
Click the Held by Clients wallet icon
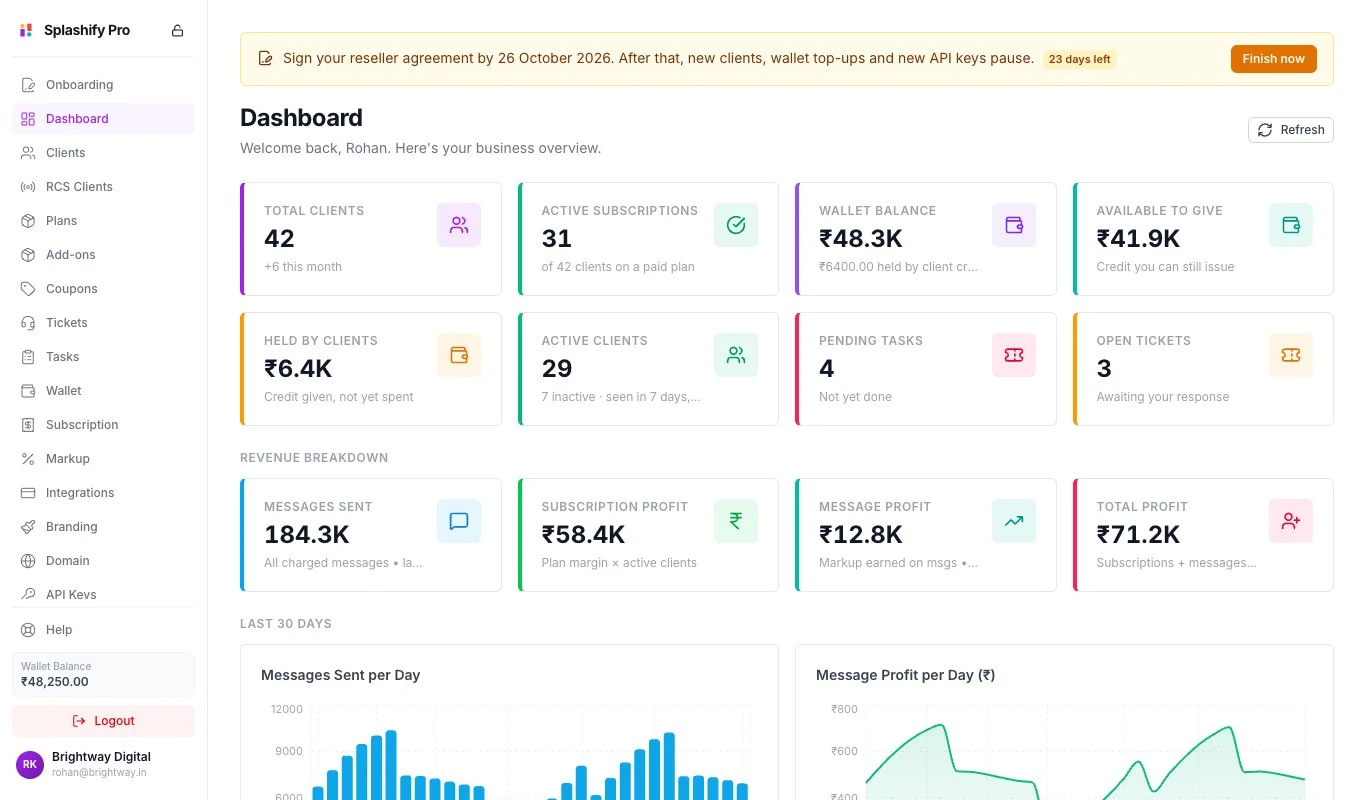(x=459, y=355)
